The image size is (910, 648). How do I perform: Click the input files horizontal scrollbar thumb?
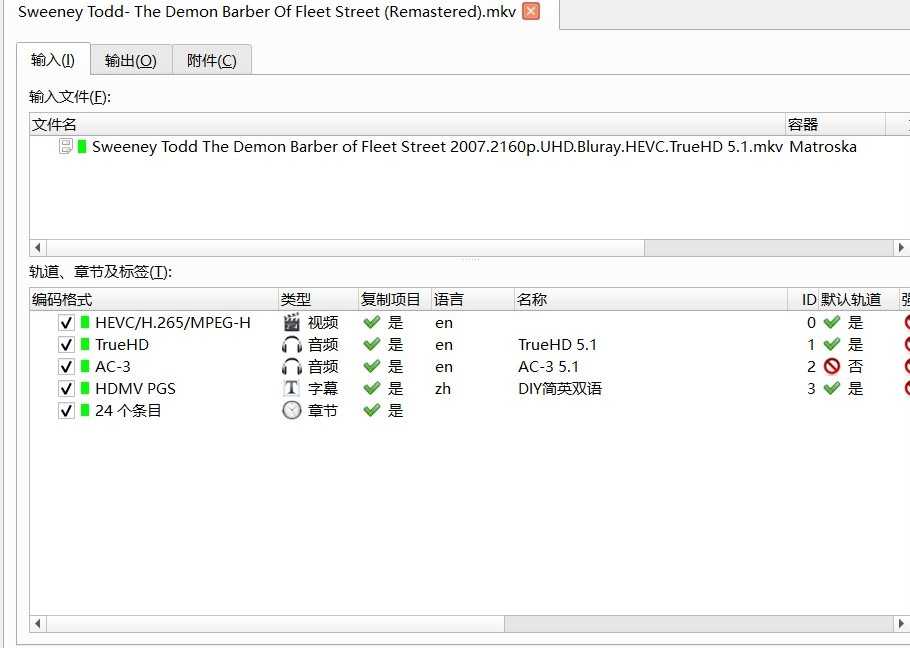coord(345,248)
